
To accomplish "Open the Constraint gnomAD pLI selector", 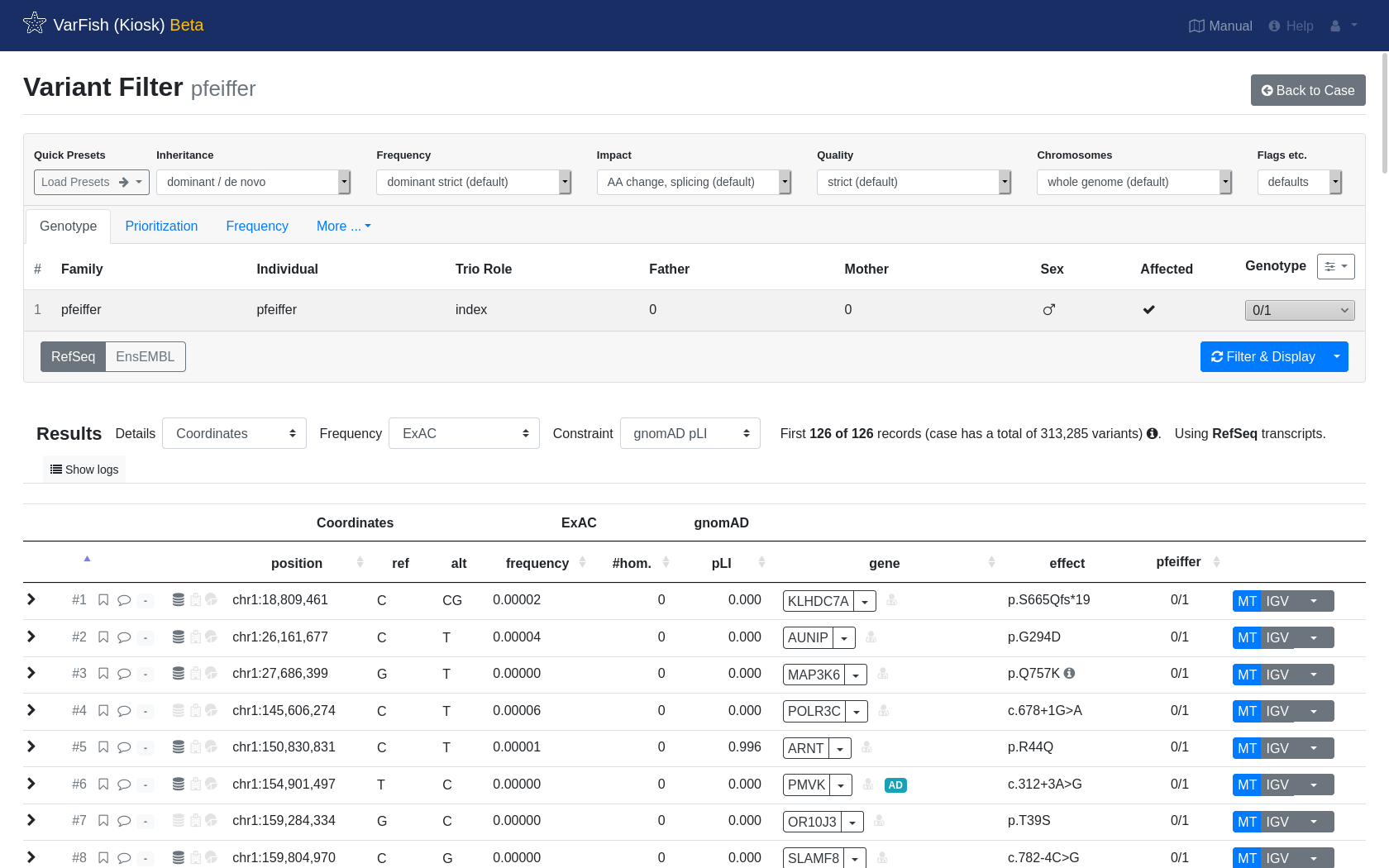I will [x=690, y=433].
